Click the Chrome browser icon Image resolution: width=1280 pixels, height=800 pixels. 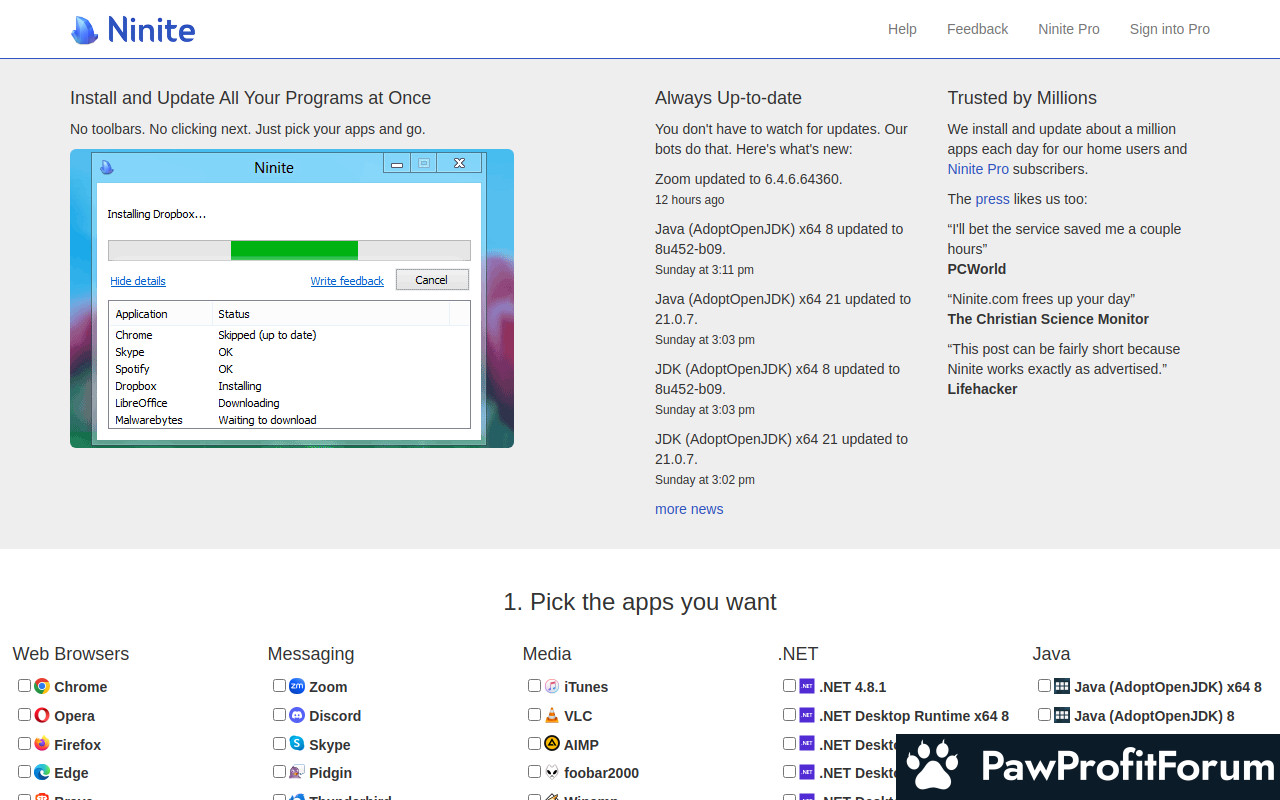pos(42,686)
